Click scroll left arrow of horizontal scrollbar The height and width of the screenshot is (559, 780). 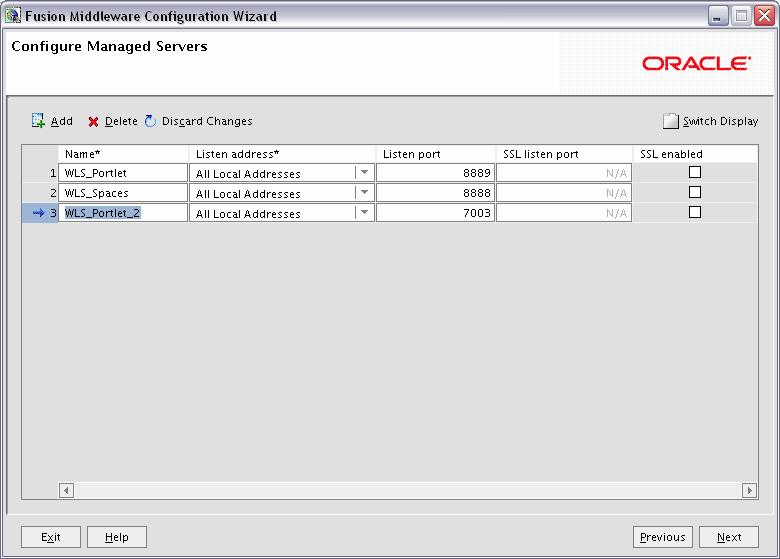click(x=66, y=490)
